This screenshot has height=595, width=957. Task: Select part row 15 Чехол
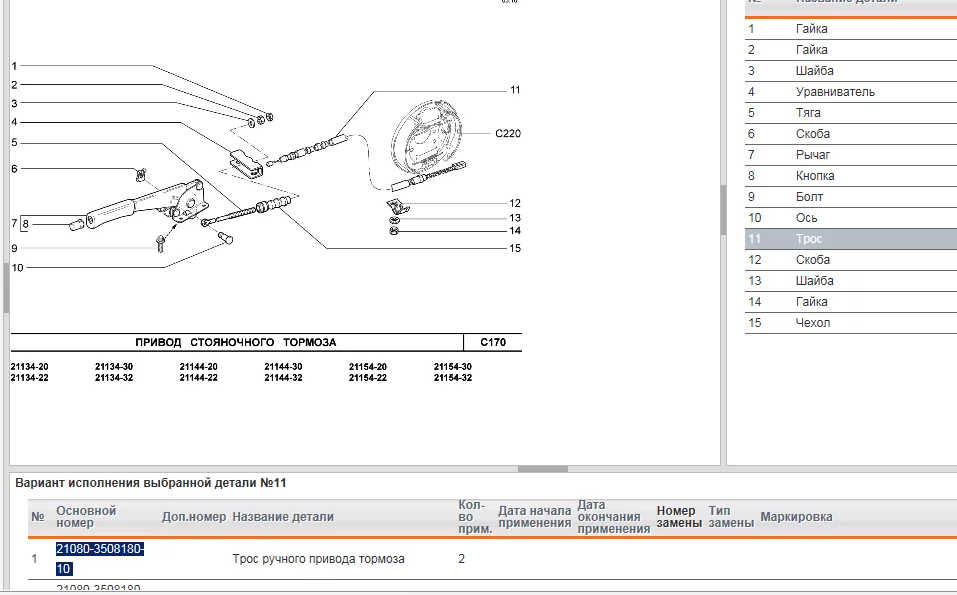tap(851, 323)
